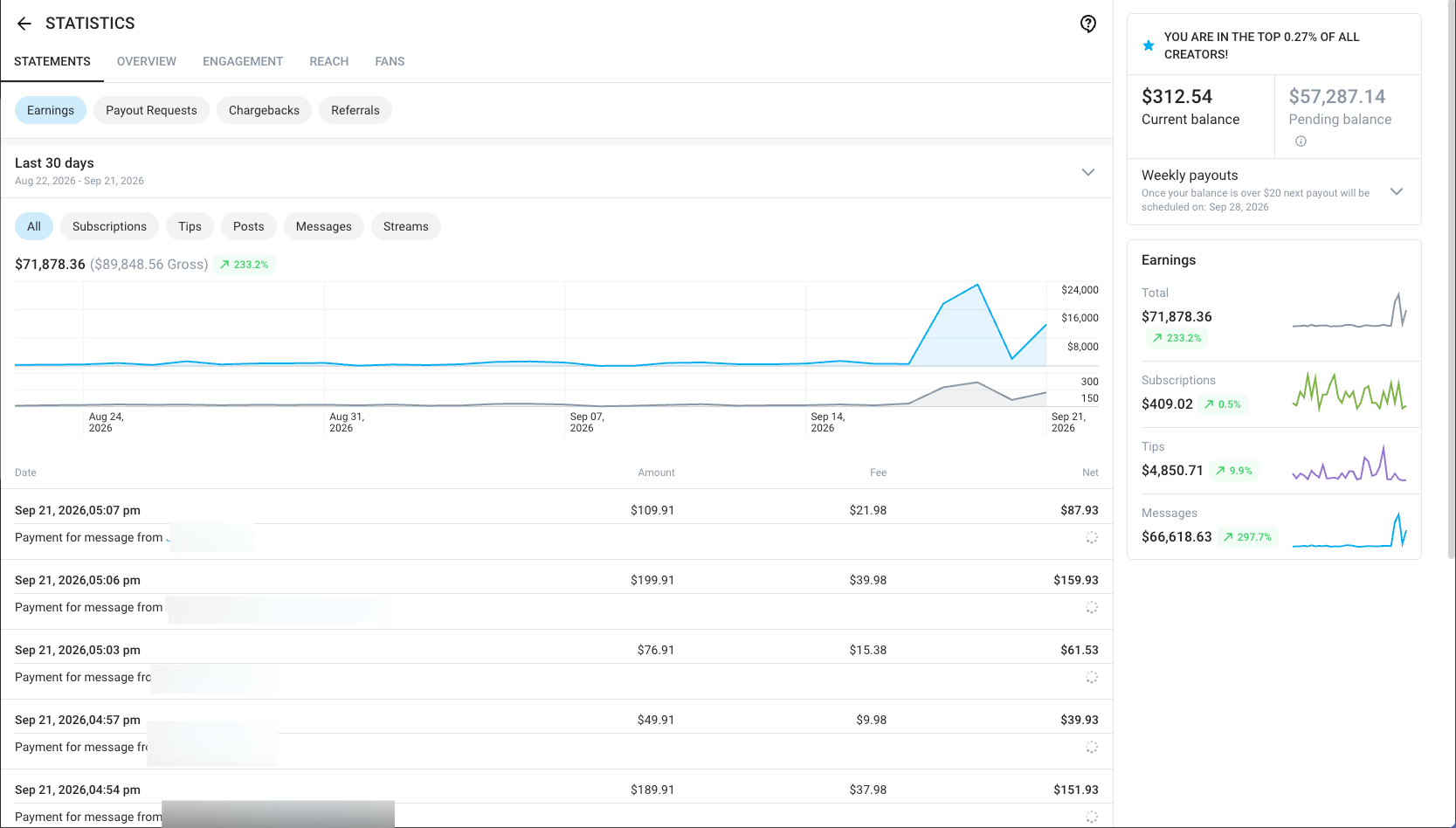Select the Chargebacks chip
The image size is (1456, 828).
(x=264, y=110)
